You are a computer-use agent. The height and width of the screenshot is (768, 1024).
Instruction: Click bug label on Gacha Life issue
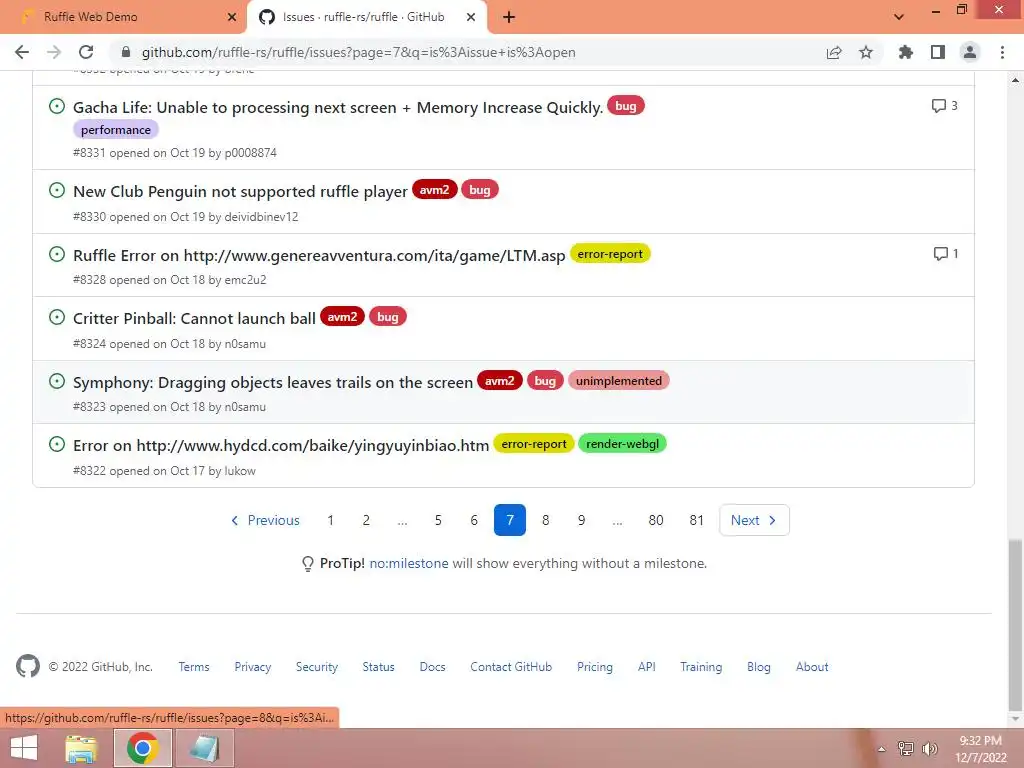[x=626, y=106]
